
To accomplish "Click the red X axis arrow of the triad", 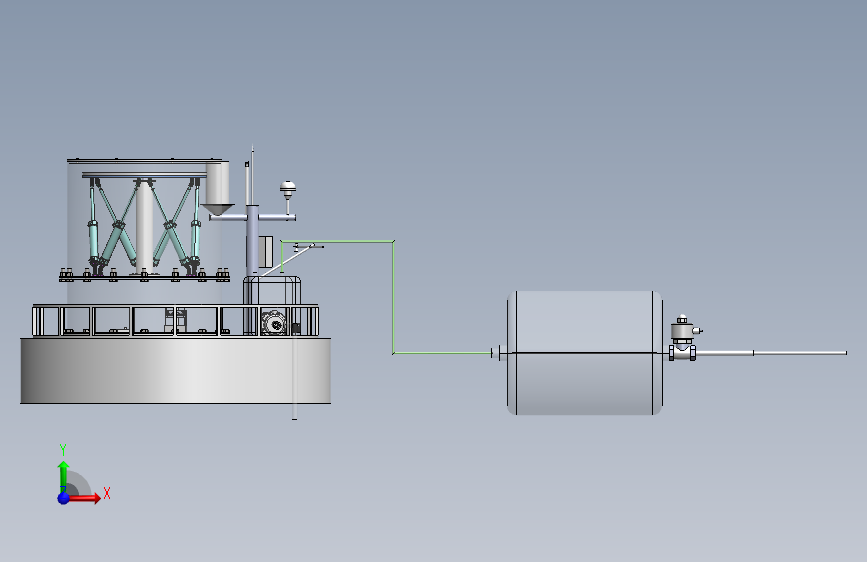I will 85,498.
